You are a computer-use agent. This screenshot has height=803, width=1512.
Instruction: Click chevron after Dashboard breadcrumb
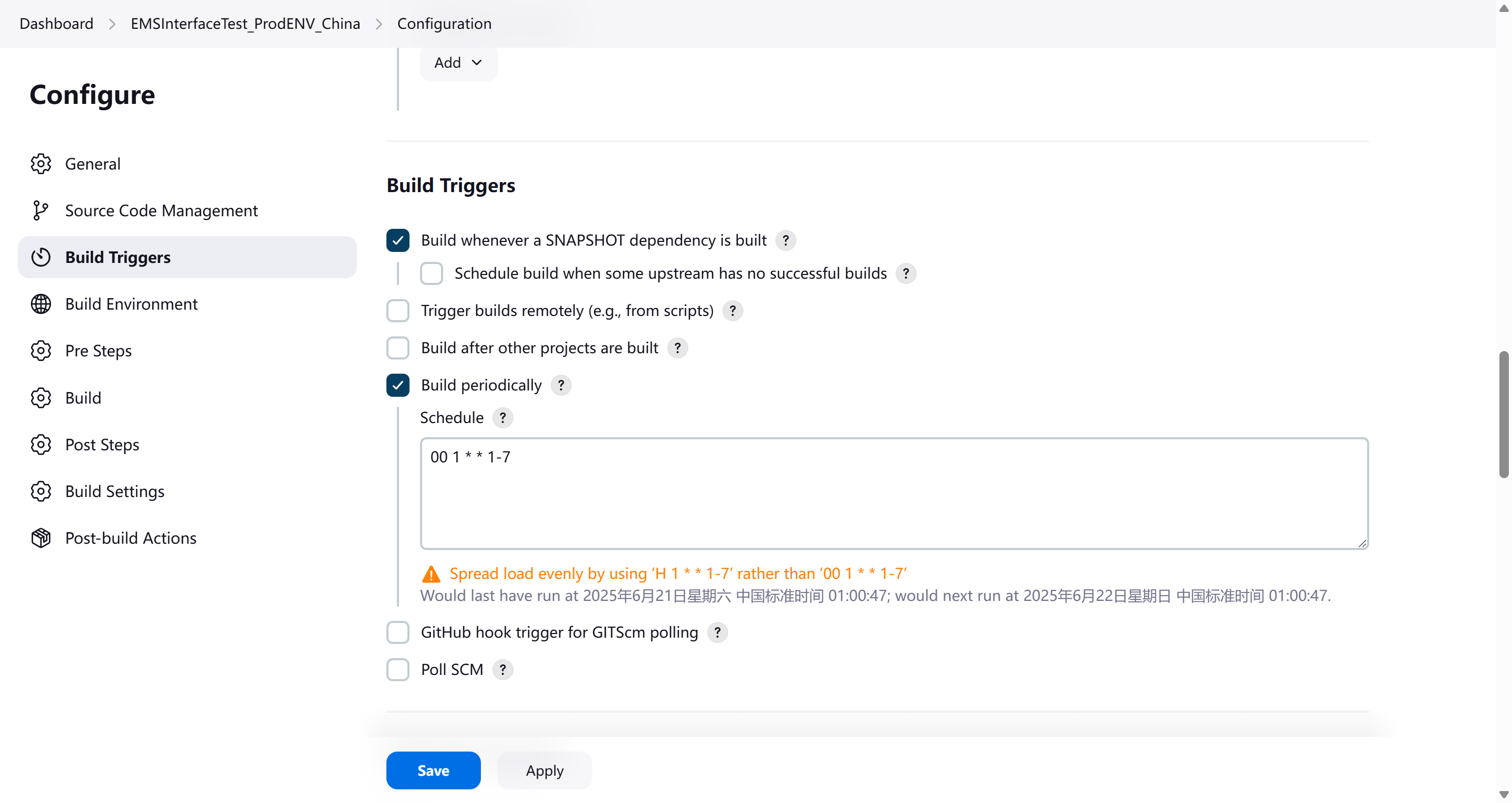coord(111,24)
